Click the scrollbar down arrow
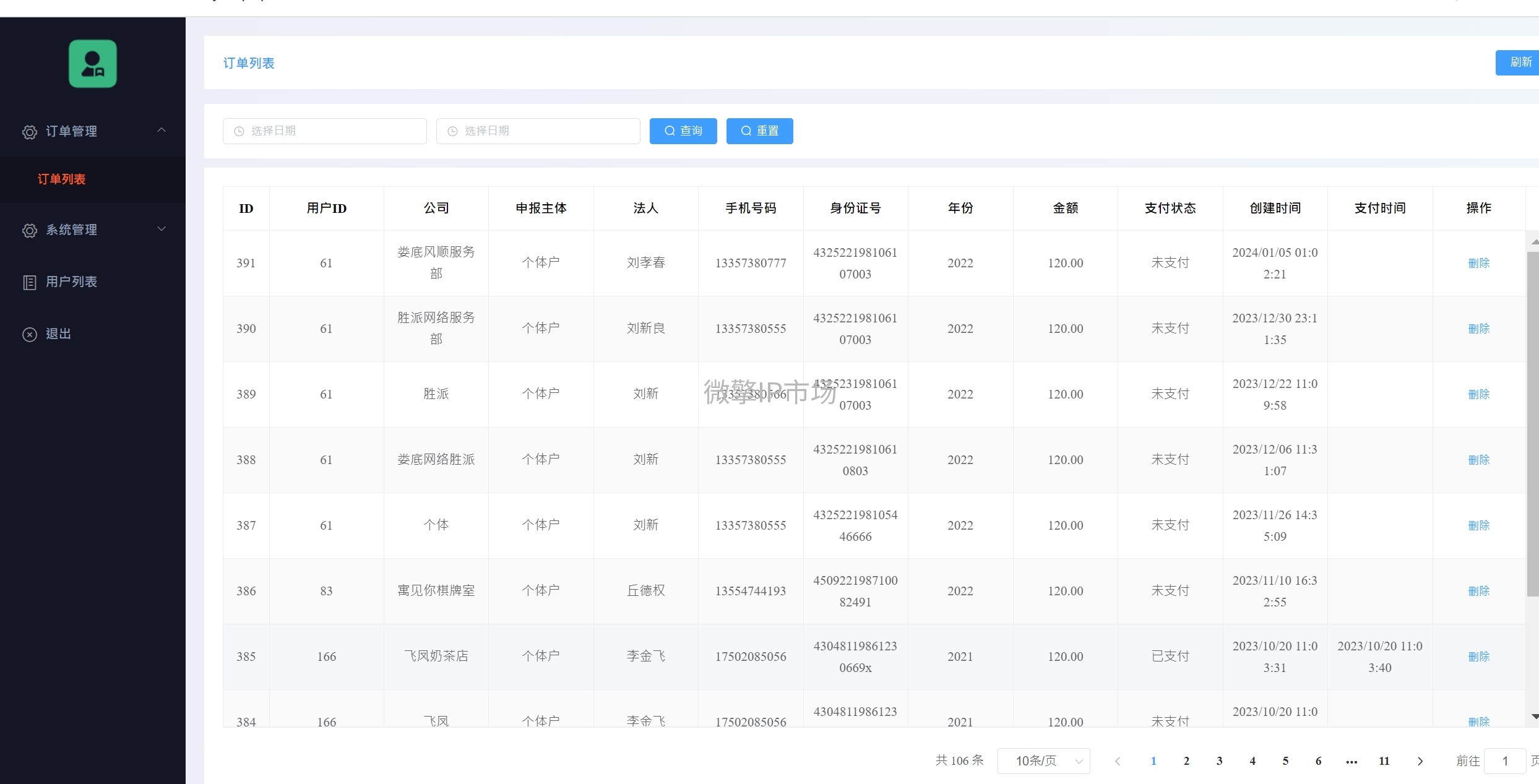 [1535, 717]
